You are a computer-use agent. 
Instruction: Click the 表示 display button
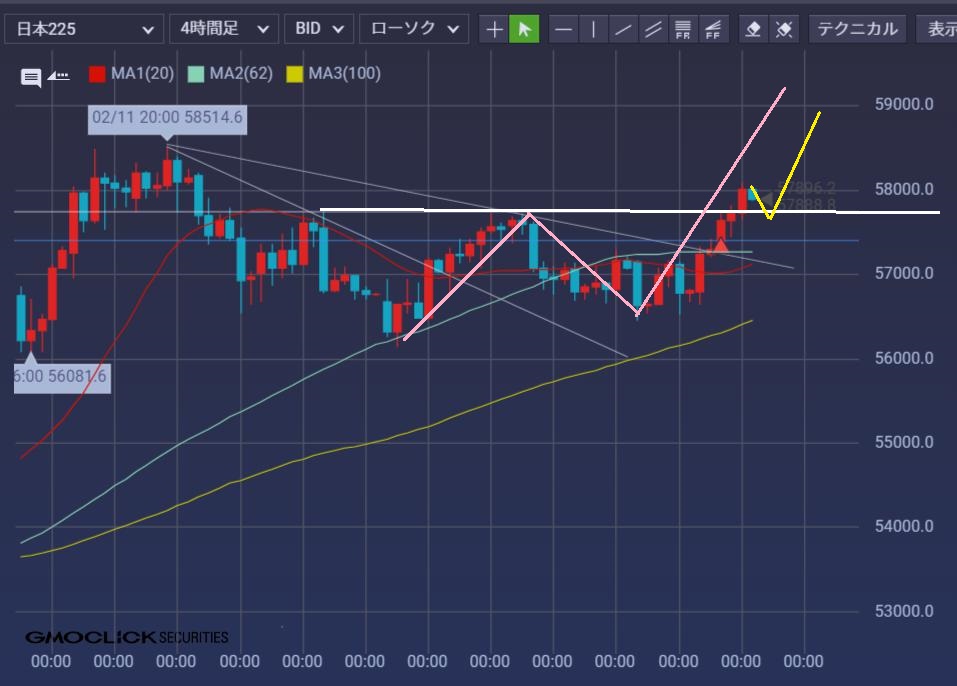point(940,28)
